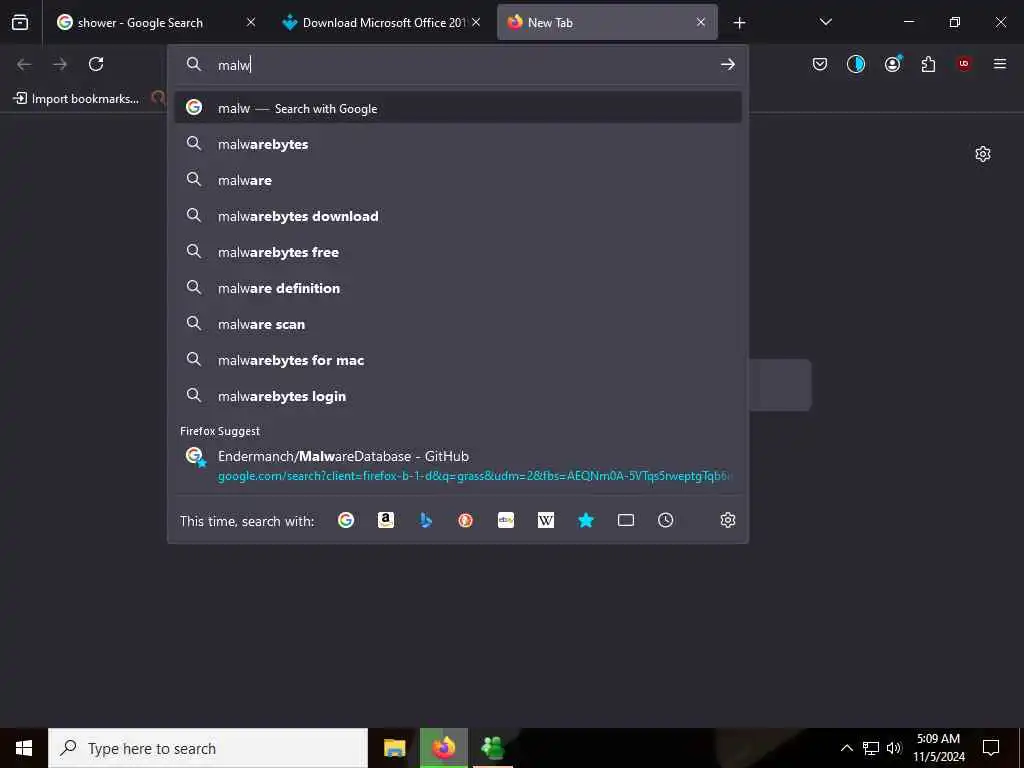Click the address bar containing malw
This screenshot has width=1024, height=768.
pos(457,64)
